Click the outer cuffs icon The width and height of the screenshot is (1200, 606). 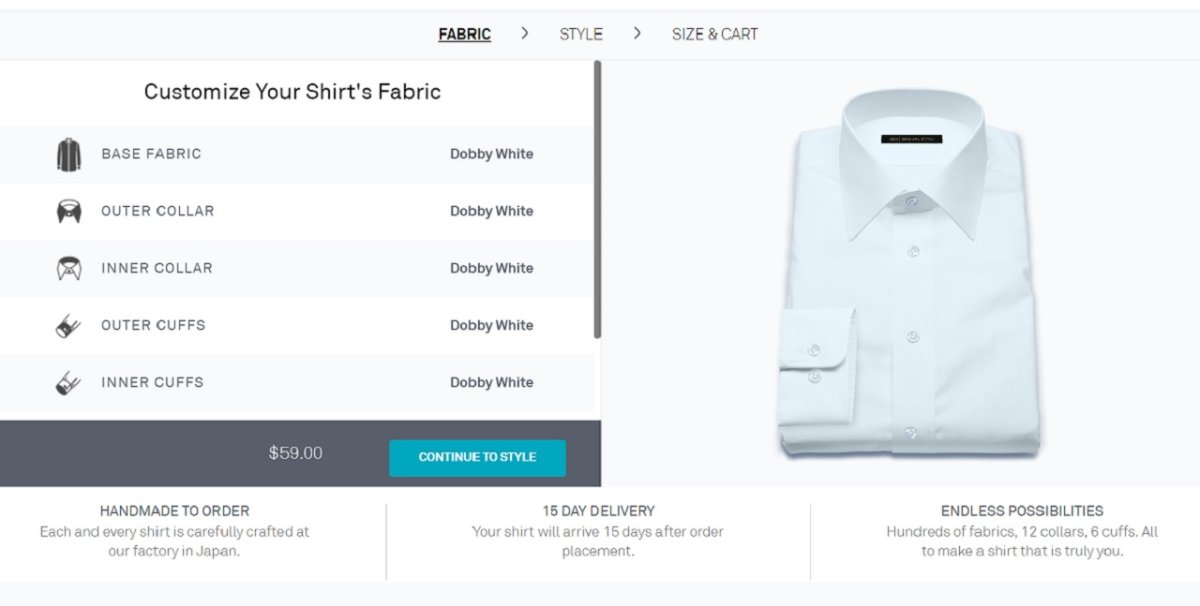68,326
